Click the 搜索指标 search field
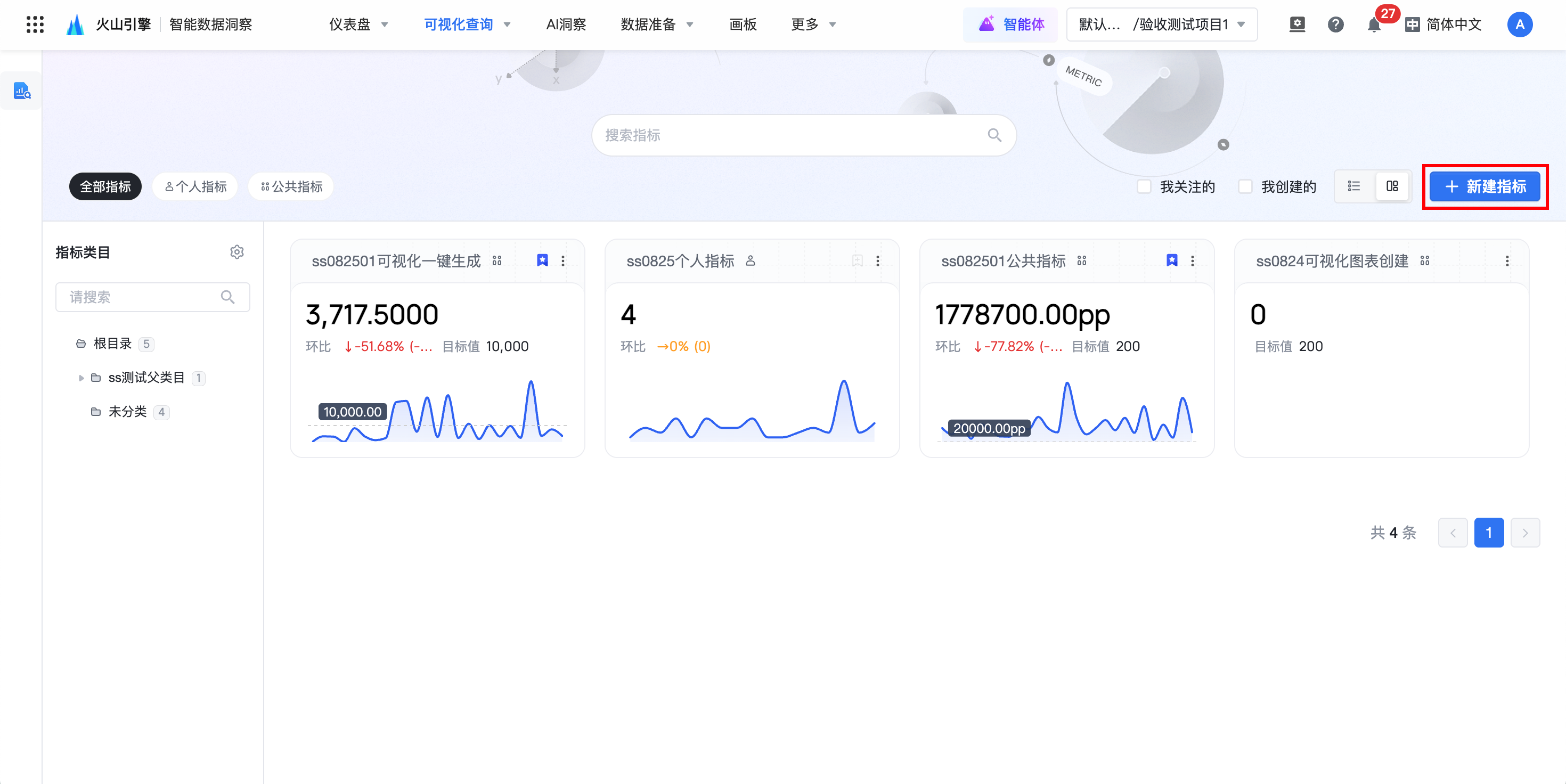Screen dimensions: 1566x784 pos(790,135)
